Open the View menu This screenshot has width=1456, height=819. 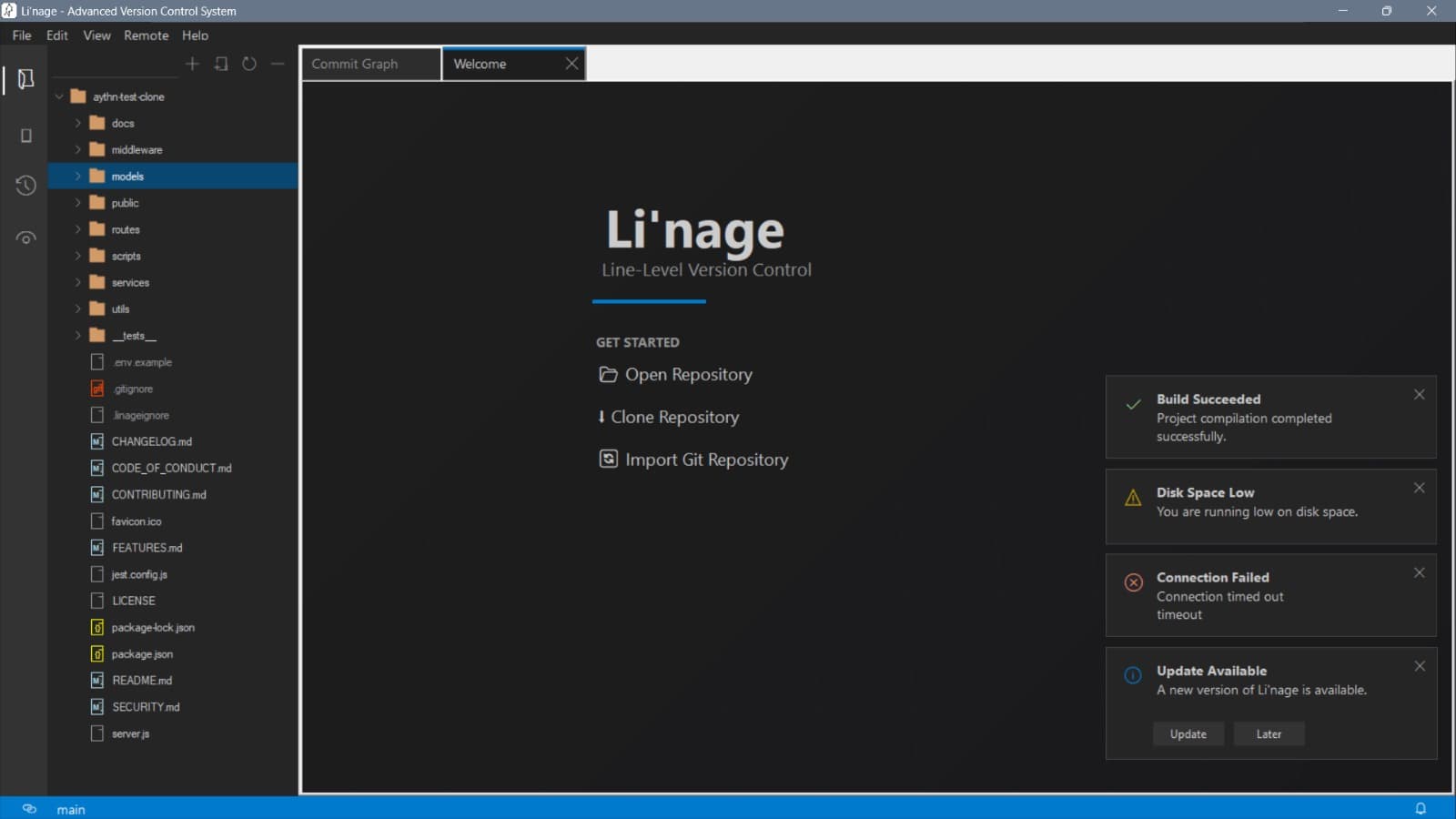[96, 35]
